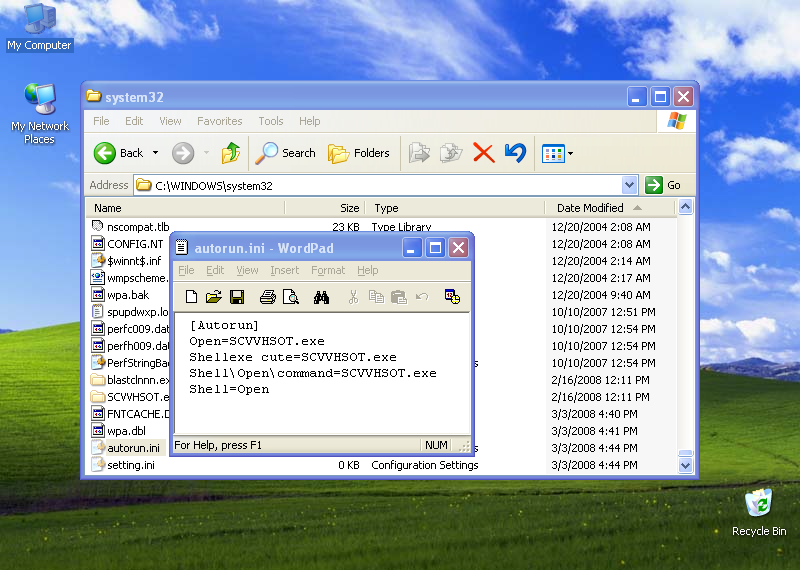Click the red Delete X icon in Explorer
Screen dimensions: 800x570
tap(484, 153)
